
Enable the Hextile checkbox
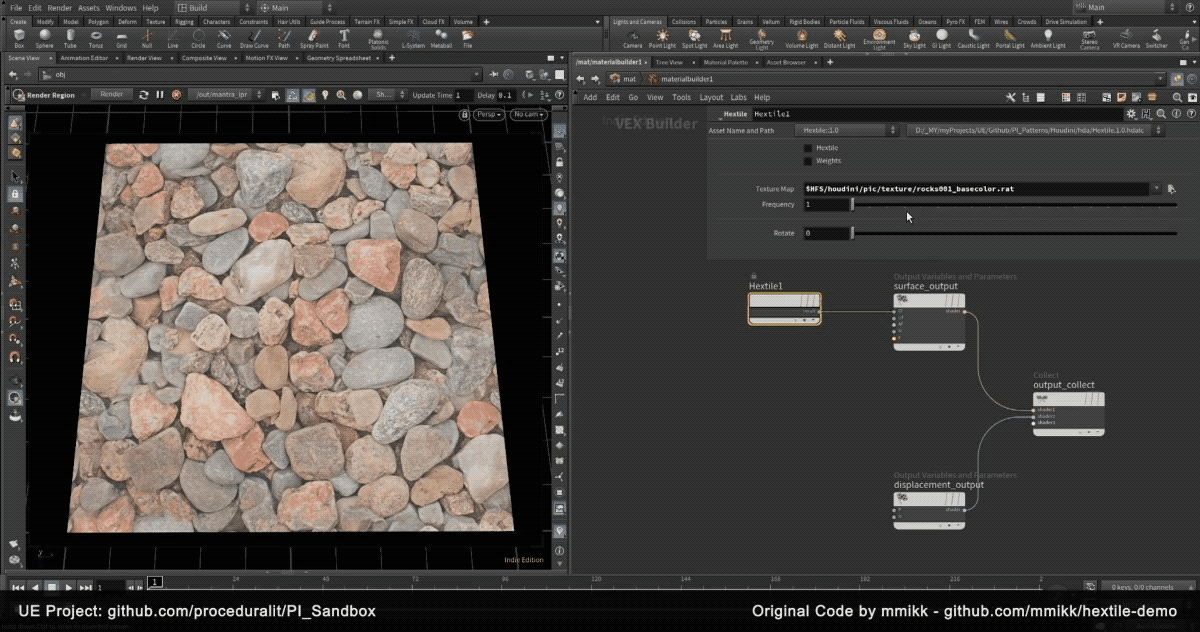[808, 148]
